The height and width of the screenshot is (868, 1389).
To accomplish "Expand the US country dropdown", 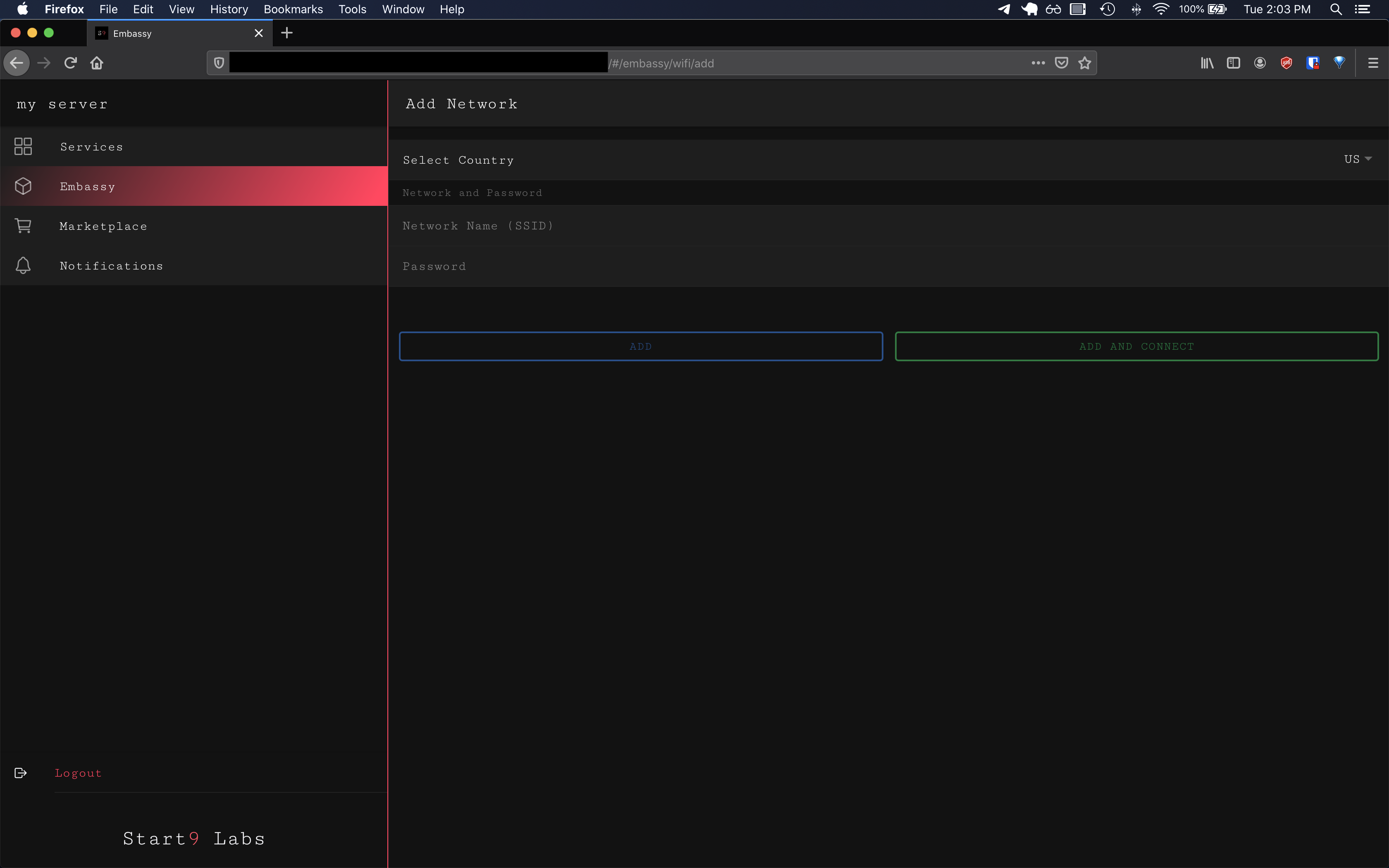I will point(1358,159).
